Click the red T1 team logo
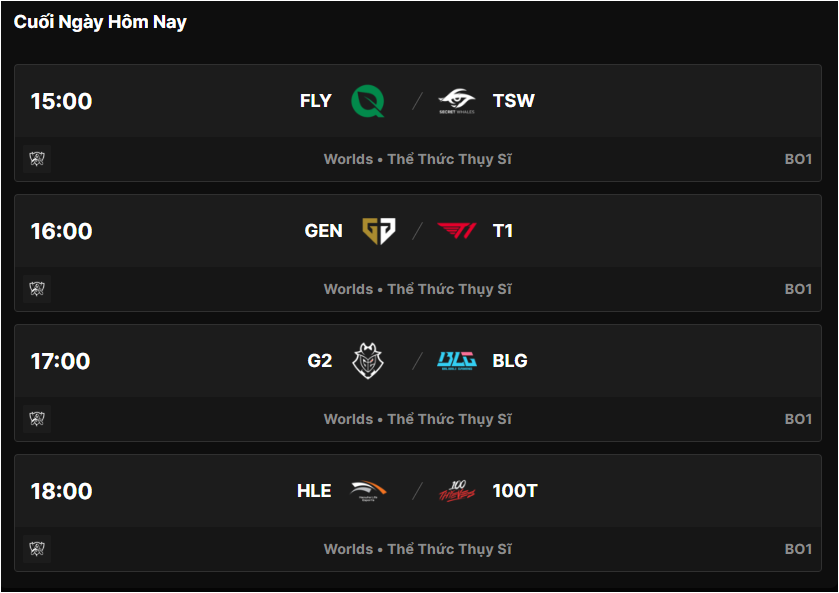The width and height of the screenshot is (839, 593). [457, 231]
